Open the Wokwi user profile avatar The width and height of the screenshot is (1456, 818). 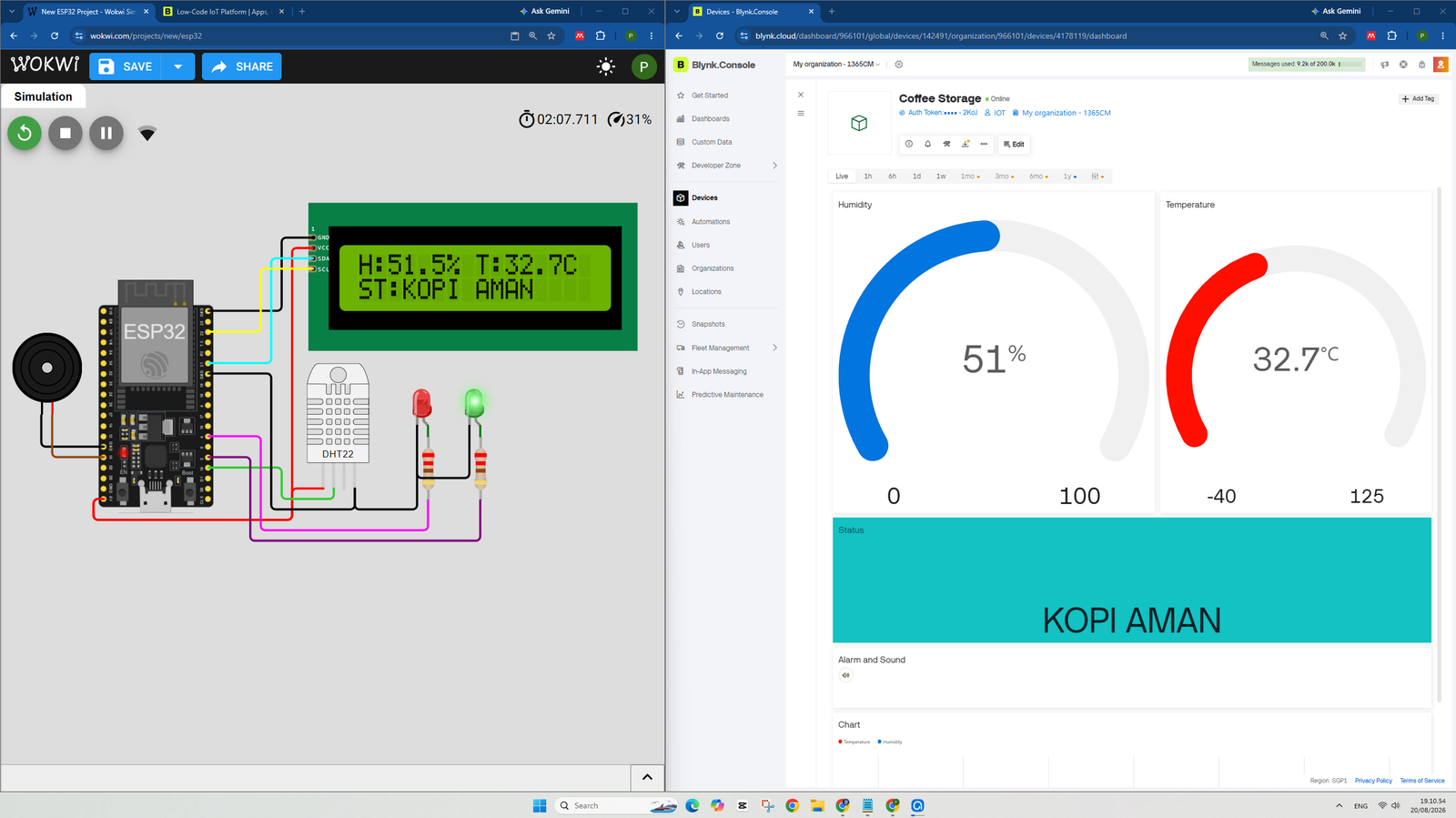click(x=644, y=66)
